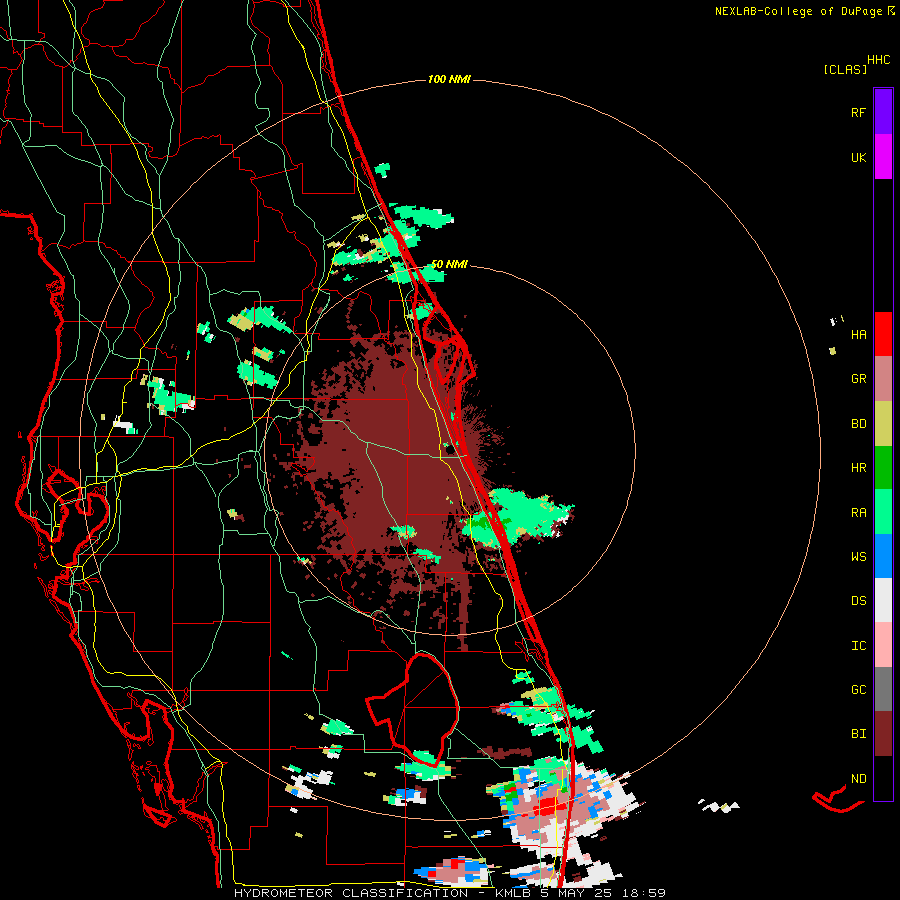900x900 pixels.
Task: Click the WS blue legend swatch
Action: (883, 556)
